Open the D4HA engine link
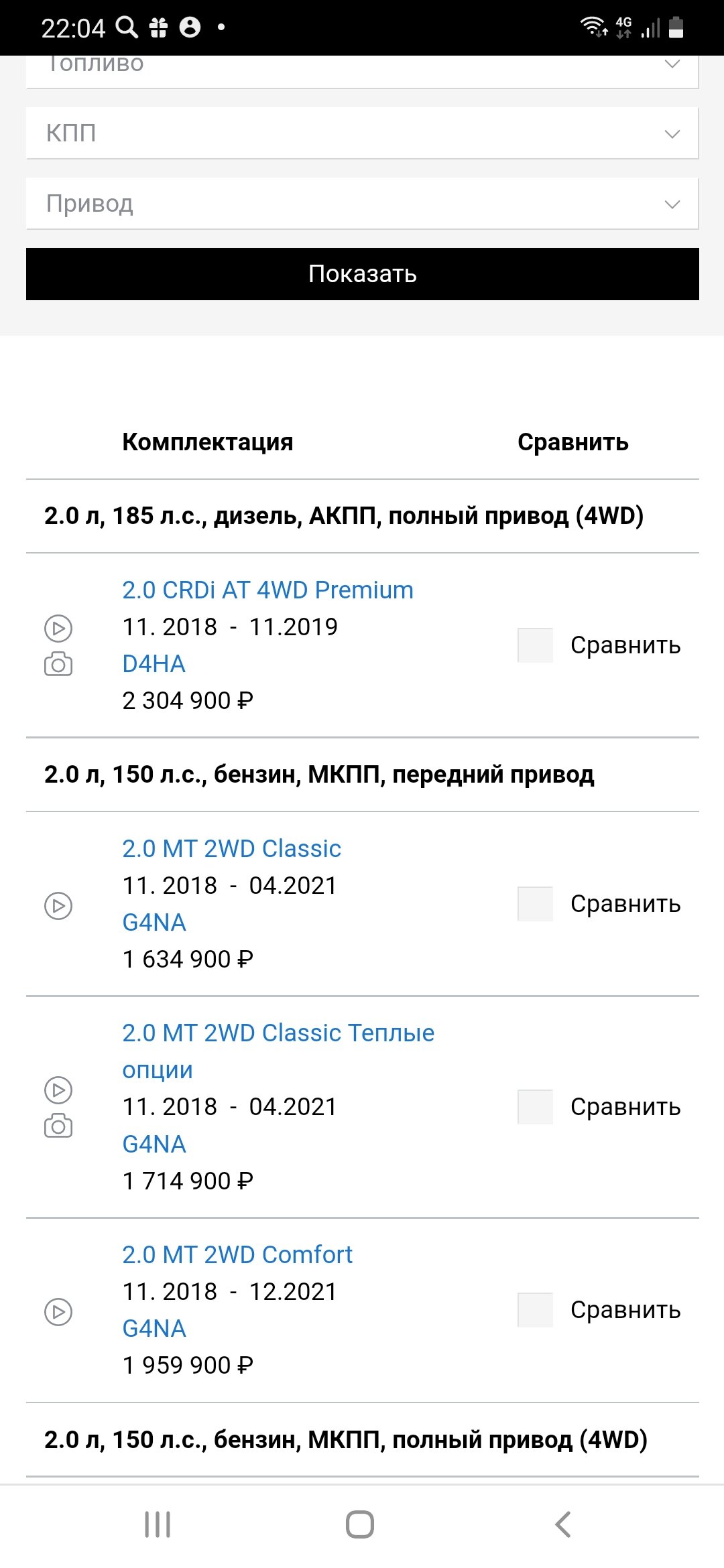Image resolution: width=724 pixels, height=1568 pixels. pos(154,664)
